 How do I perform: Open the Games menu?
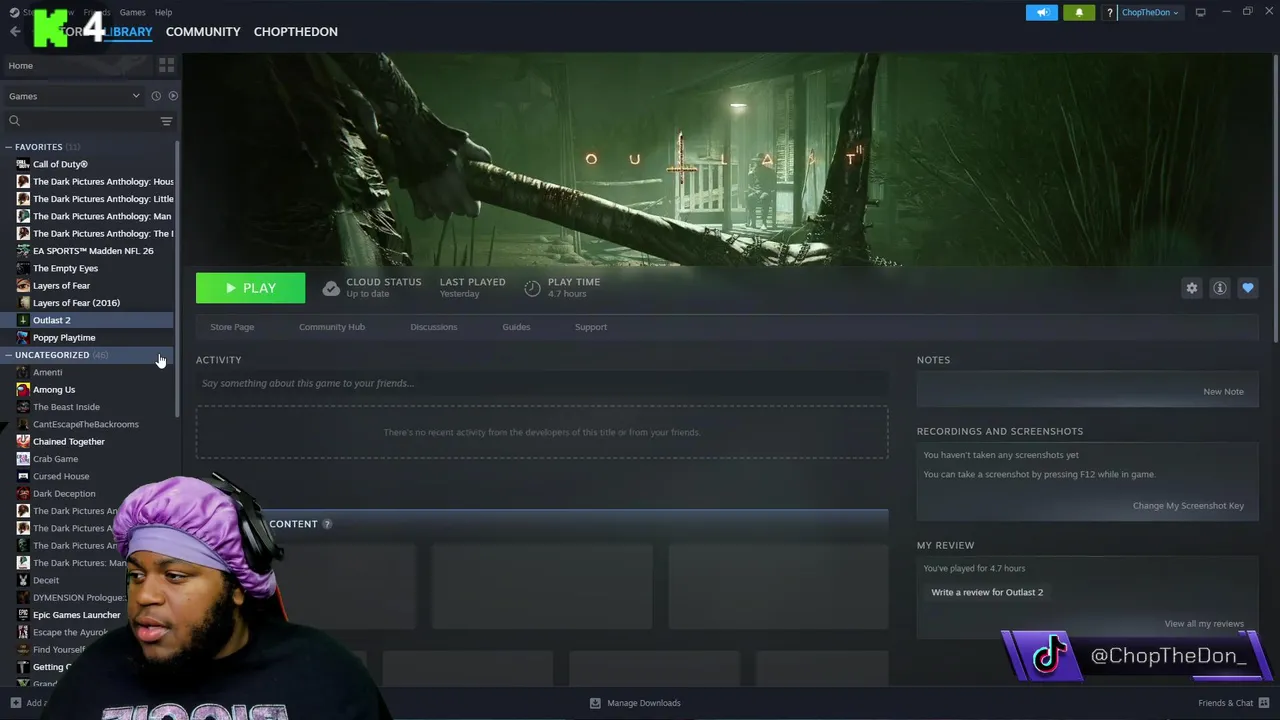tap(132, 12)
